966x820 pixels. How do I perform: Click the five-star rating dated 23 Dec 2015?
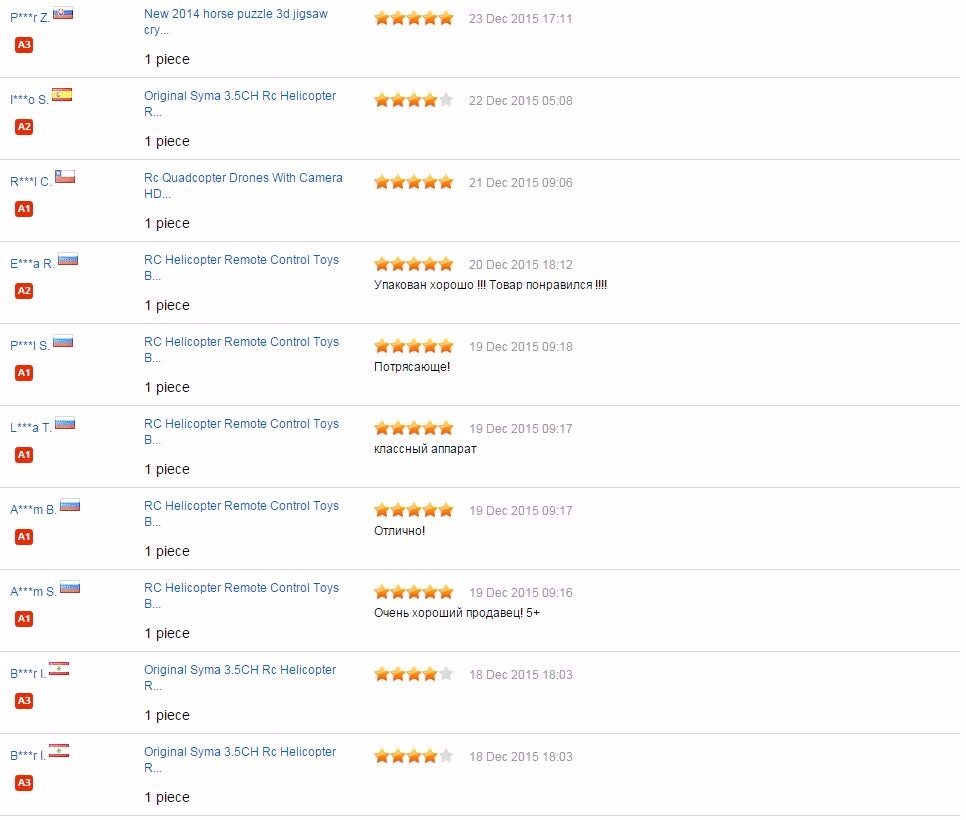(x=413, y=19)
